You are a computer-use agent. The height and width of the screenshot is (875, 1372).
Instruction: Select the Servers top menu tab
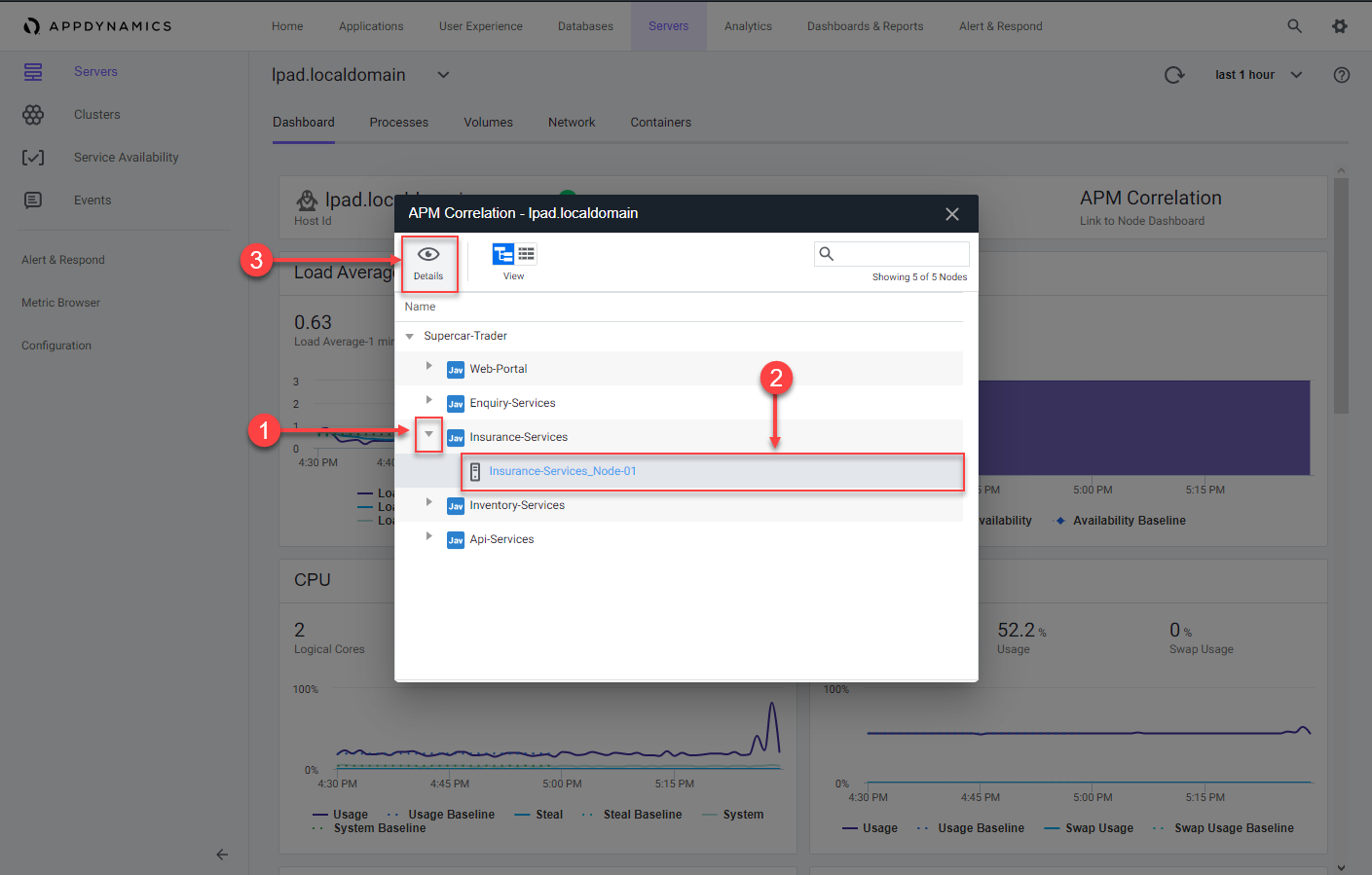pos(668,26)
